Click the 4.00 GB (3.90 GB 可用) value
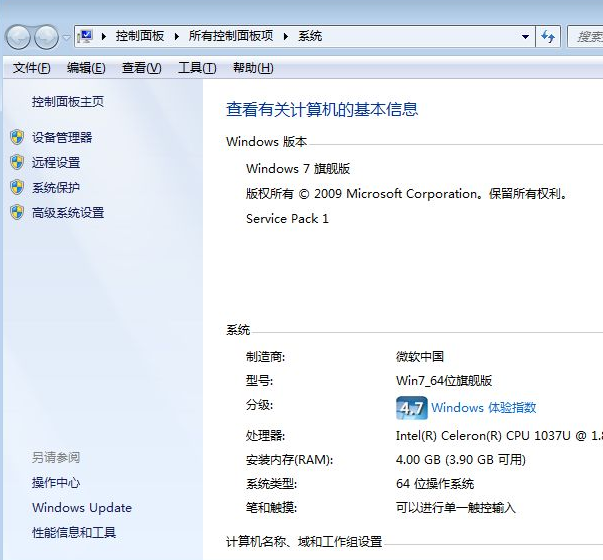The width and height of the screenshot is (603, 560). tap(461, 460)
